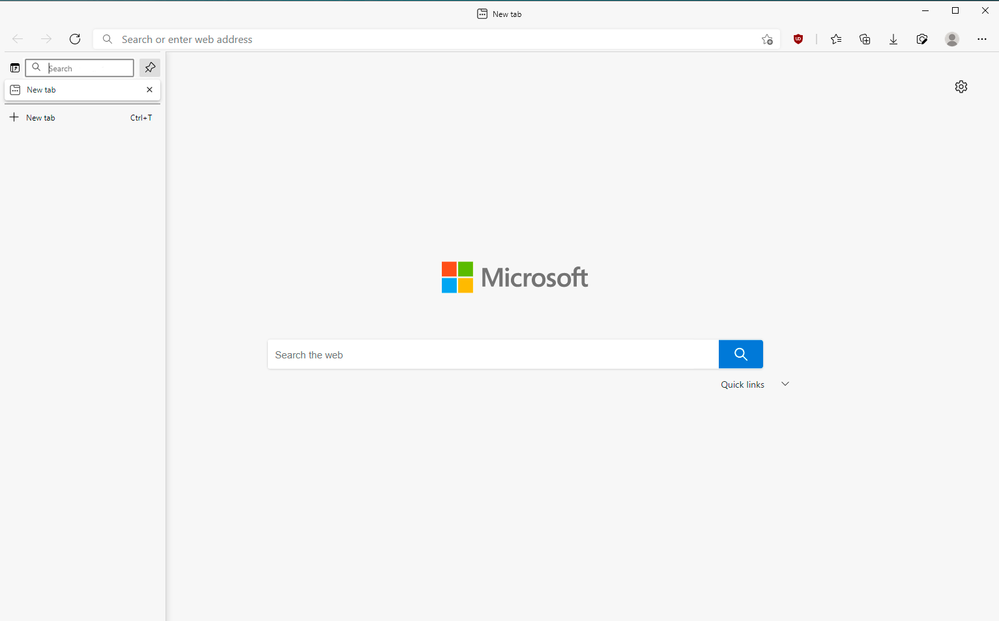This screenshot has height=621, width=999.
Task: Add a New tab with plus button
Action: pos(14,117)
